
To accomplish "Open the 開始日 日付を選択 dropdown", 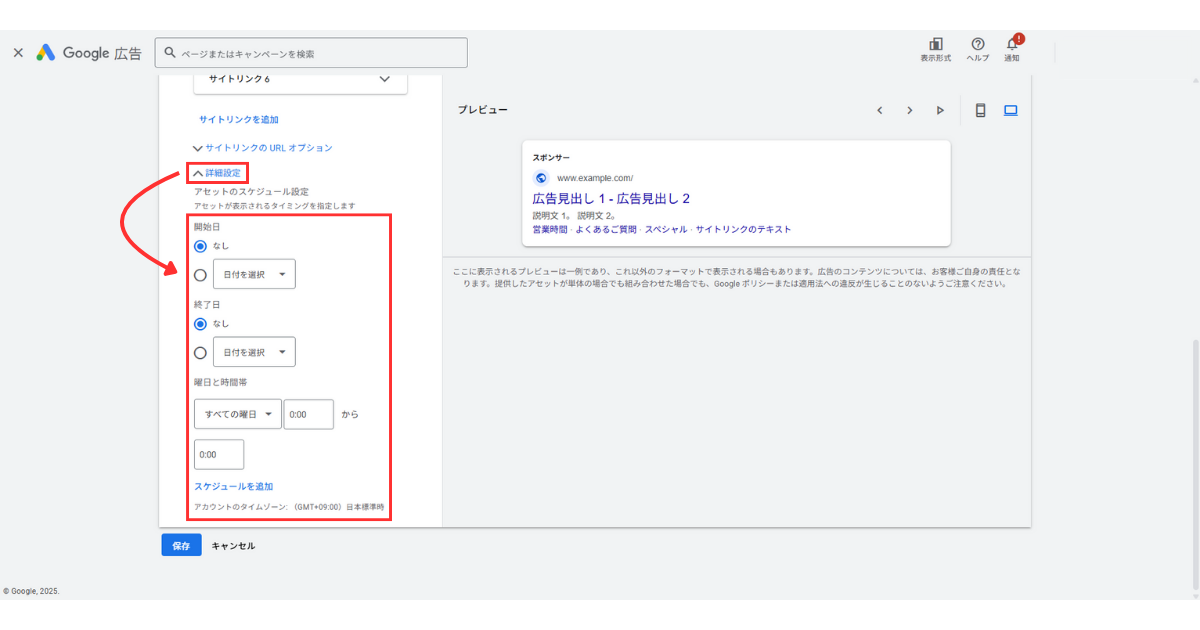I will pyautogui.click(x=254, y=274).
